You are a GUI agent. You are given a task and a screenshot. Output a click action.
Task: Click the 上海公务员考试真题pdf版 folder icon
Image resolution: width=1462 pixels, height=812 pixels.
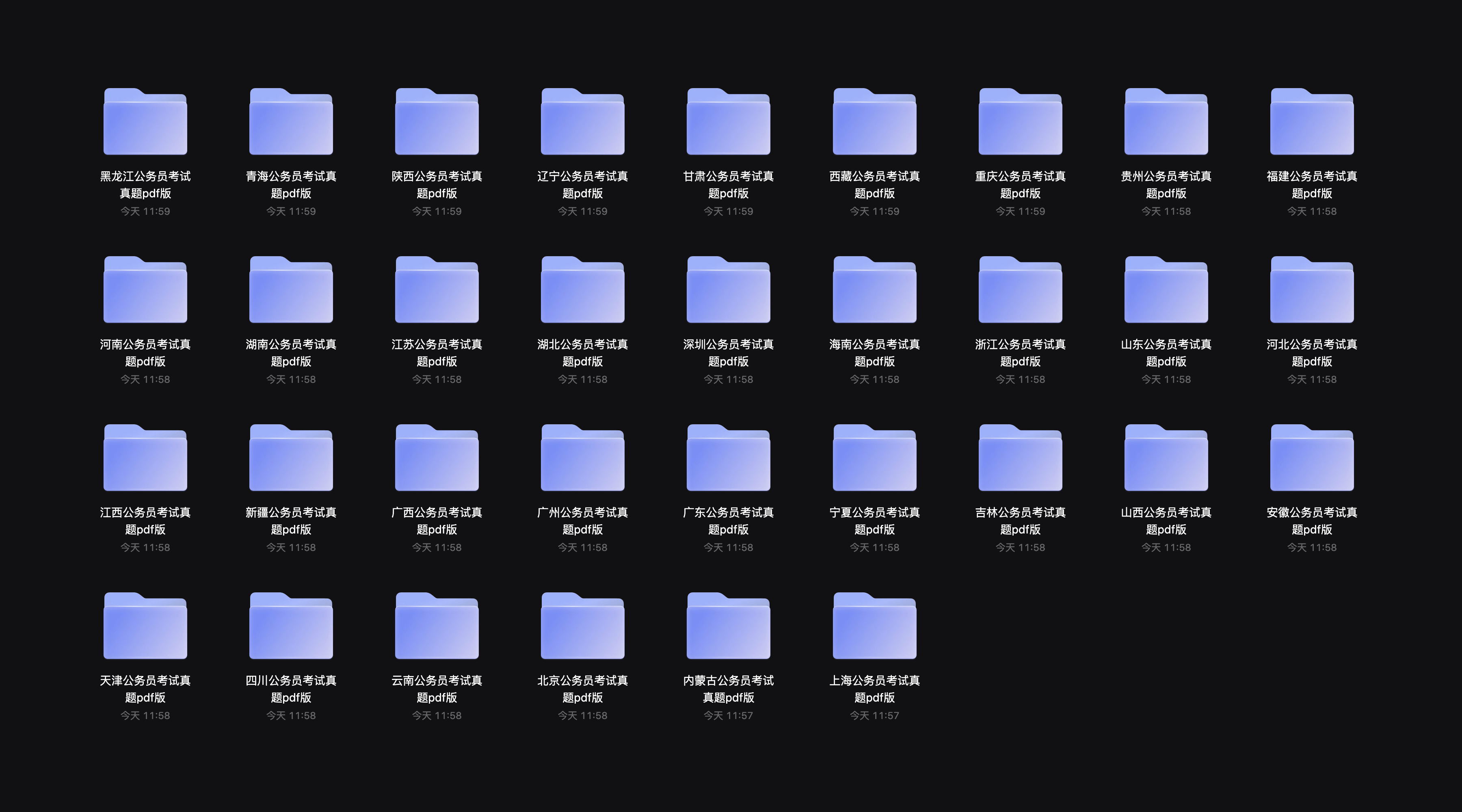coord(875,625)
